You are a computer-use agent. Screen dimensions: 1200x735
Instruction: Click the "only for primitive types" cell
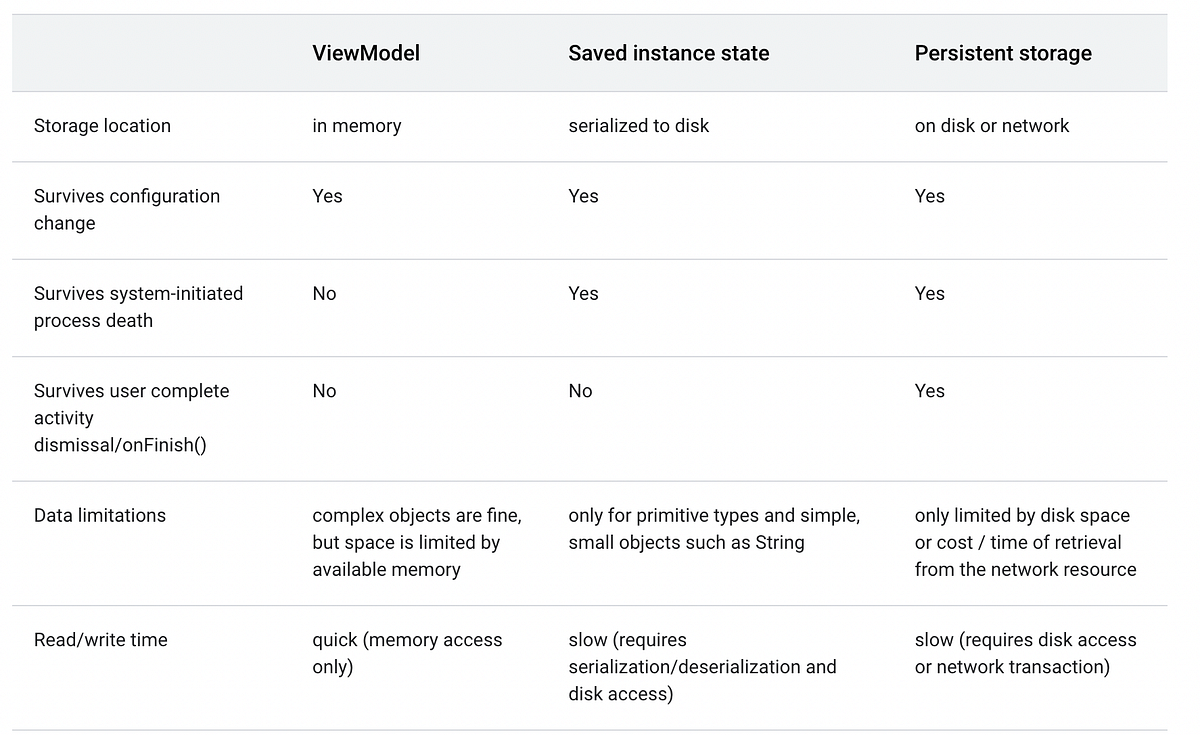pyautogui.click(x=714, y=529)
